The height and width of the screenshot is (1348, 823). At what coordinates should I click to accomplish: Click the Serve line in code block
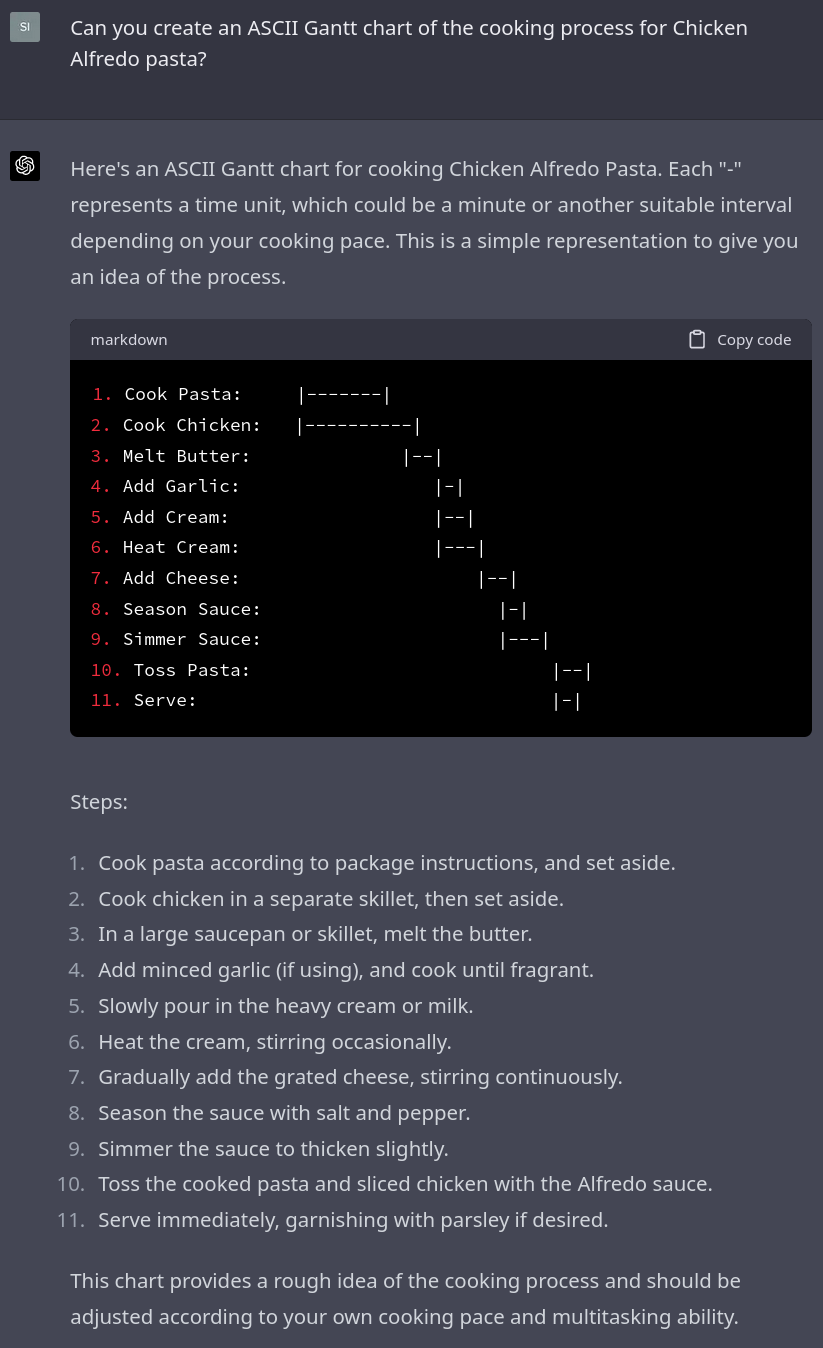(335, 701)
